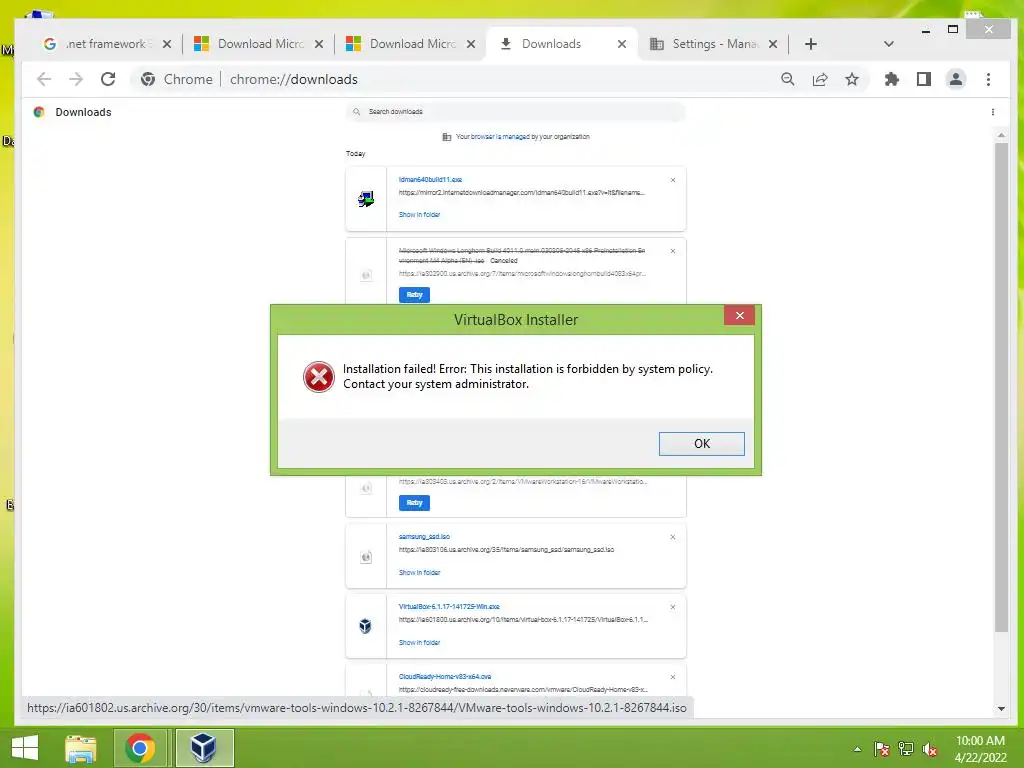
Task: Open a new tab with the plus button
Action: point(810,44)
